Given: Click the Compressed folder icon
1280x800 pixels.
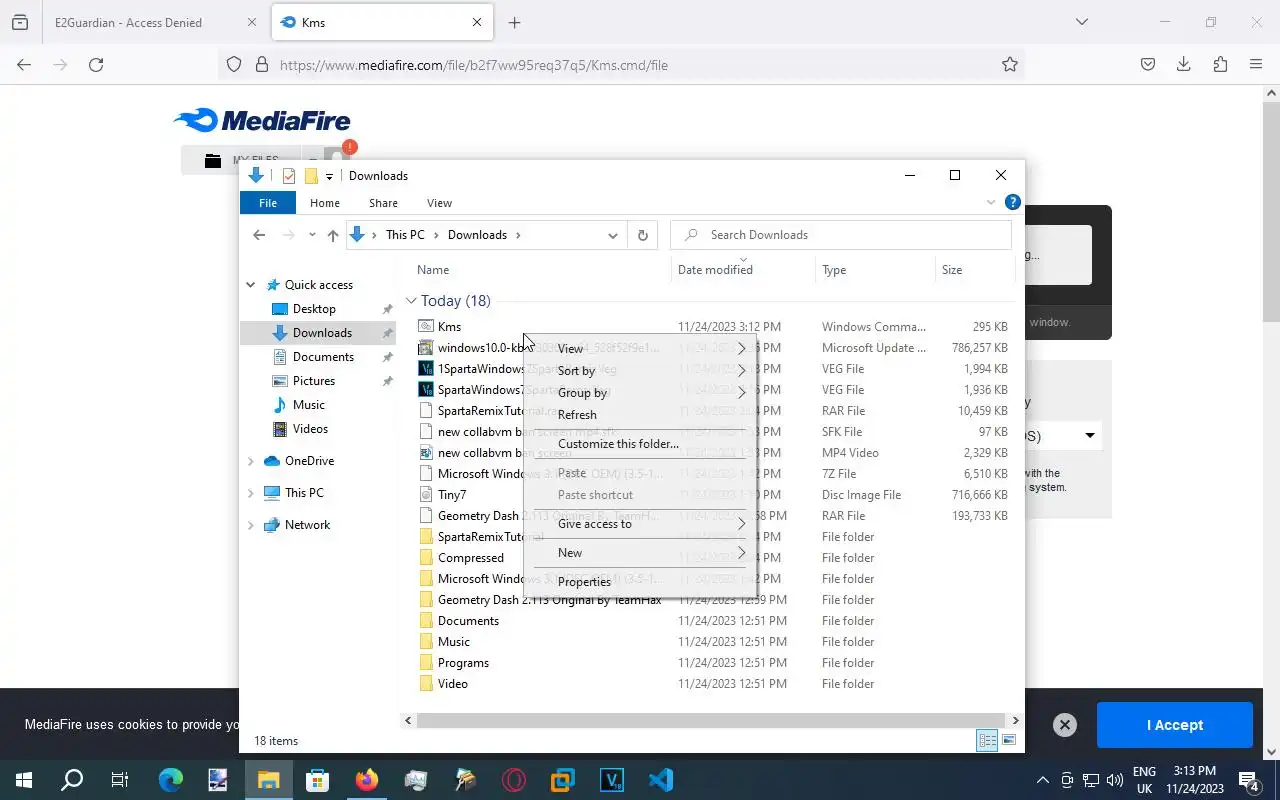Looking at the screenshot, I should point(425,558).
